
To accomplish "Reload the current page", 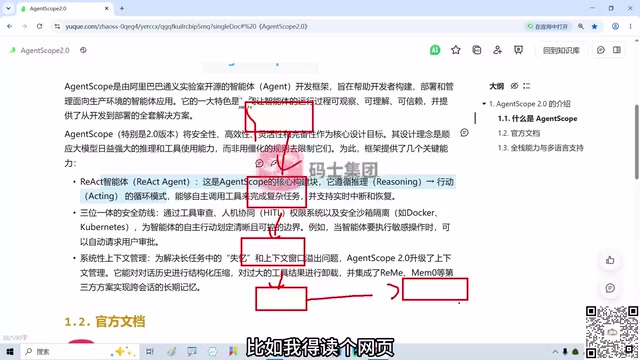I will (40, 27).
